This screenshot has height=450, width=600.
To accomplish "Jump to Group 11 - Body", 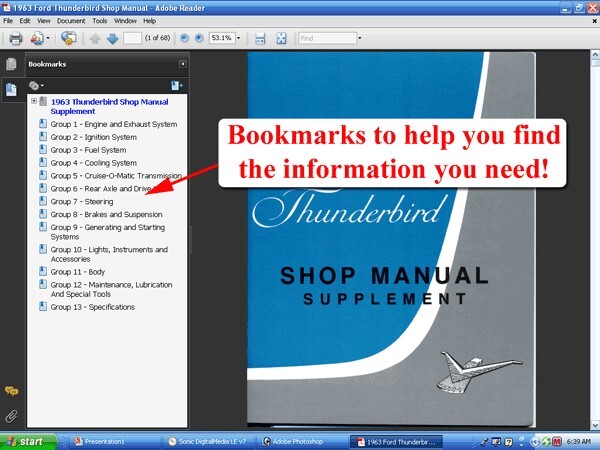I will coord(78,272).
